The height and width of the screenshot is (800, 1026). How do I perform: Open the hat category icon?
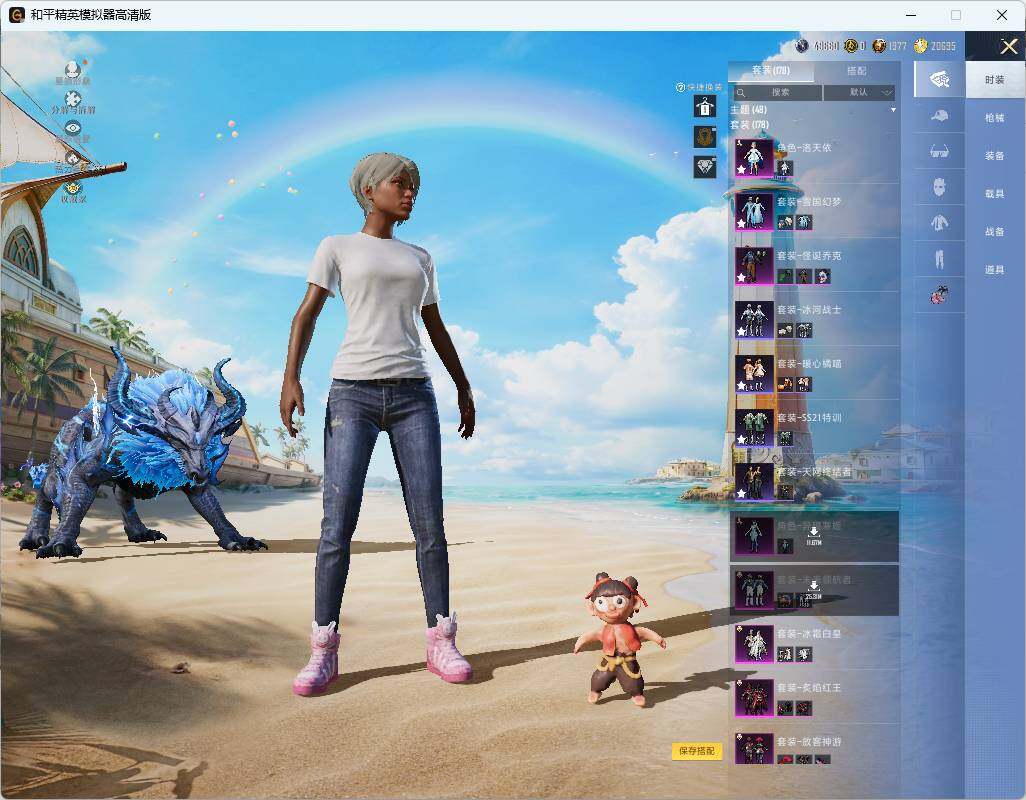pos(939,116)
